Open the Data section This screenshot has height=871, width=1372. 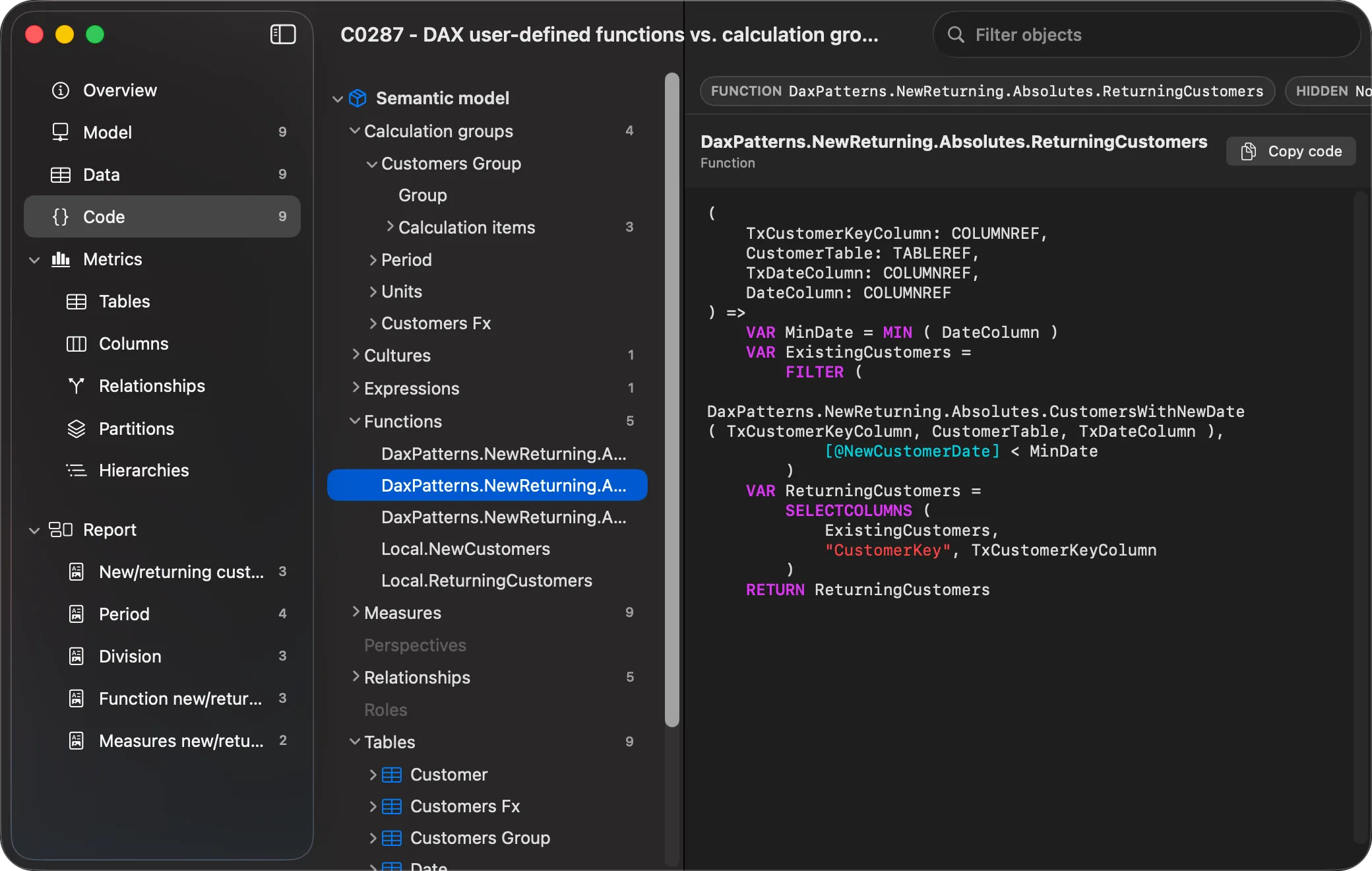[162, 175]
